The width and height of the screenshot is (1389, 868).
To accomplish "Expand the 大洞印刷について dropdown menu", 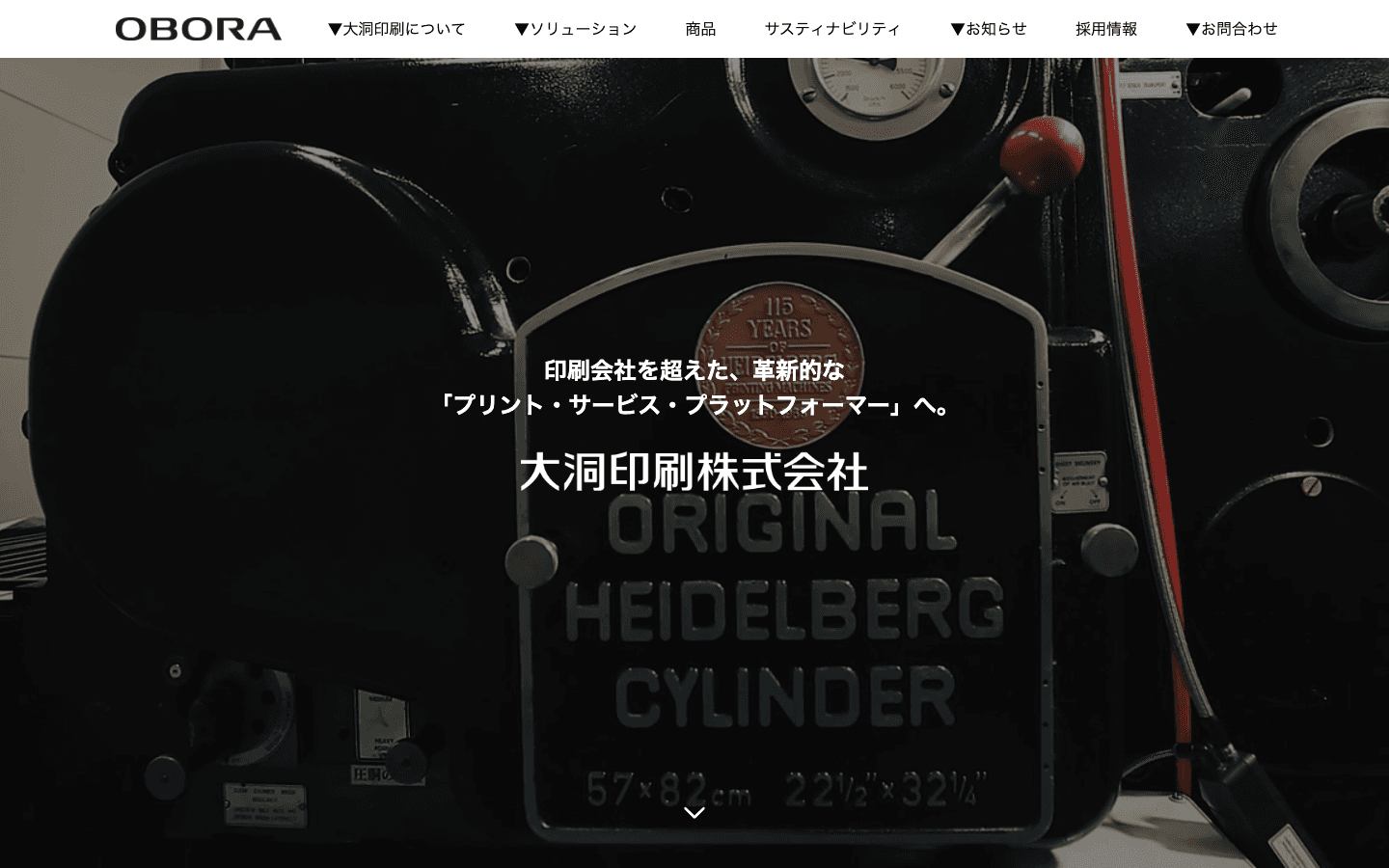I will [x=396, y=29].
